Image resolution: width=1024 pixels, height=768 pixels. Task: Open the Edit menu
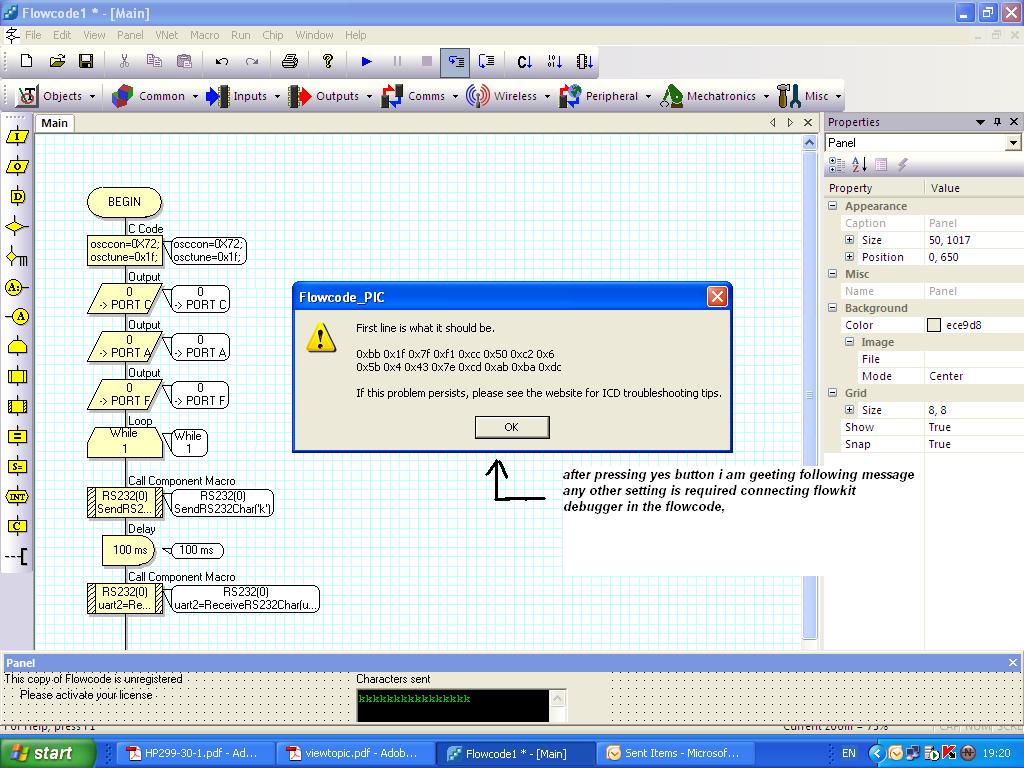(62, 35)
